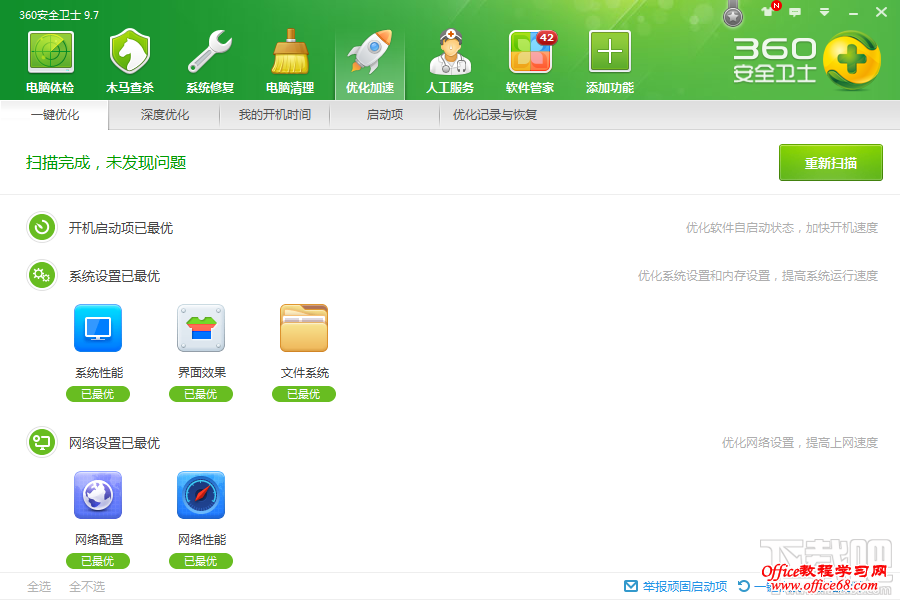This screenshot has width=900, height=600.
Task: Click the 网络配置 label
Action: (99, 540)
